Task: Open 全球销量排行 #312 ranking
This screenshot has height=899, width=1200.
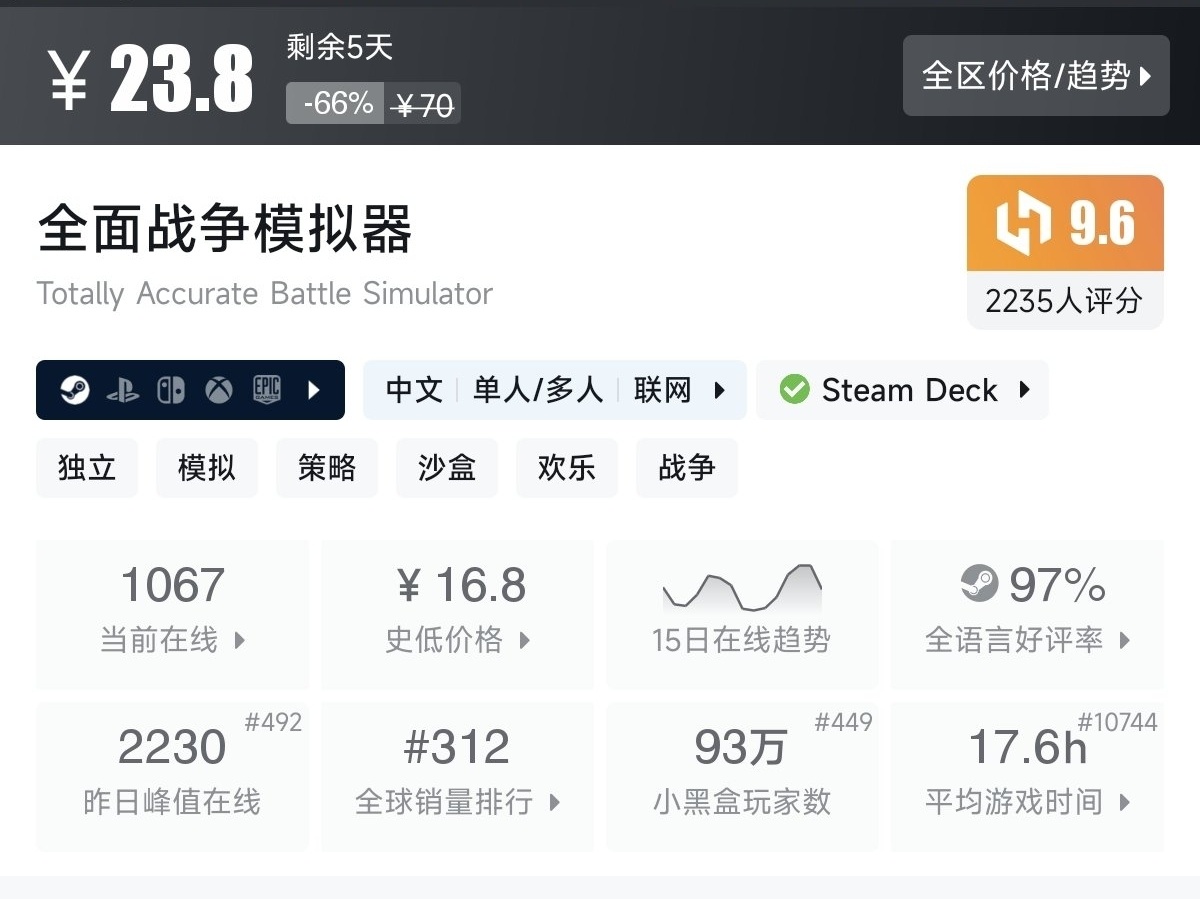Action: click(458, 776)
